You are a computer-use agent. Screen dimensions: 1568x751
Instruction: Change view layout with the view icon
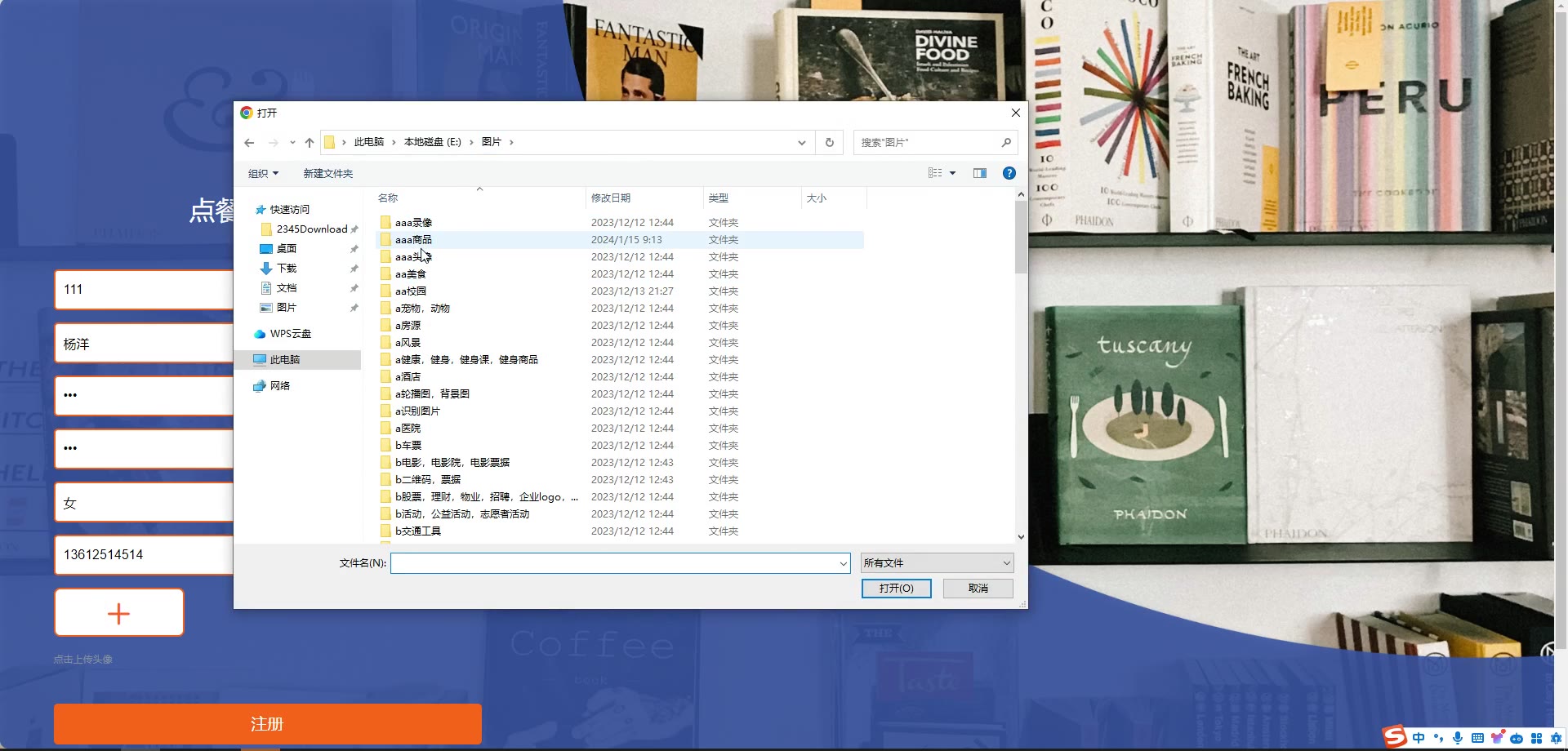[x=935, y=173]
